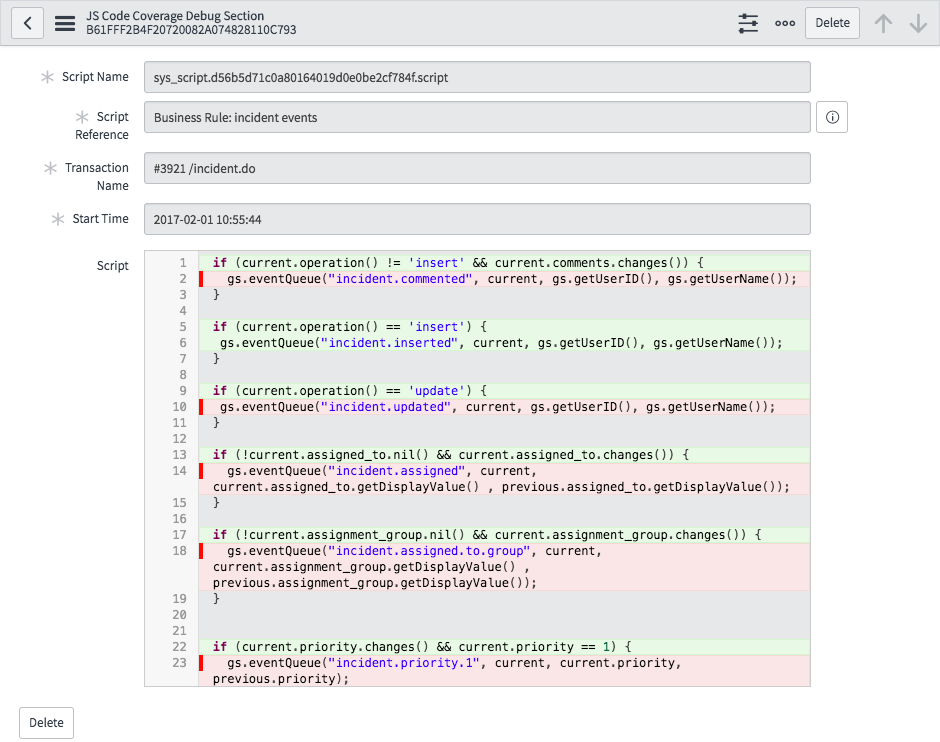Go to previous record with up arrow

pyautogui.click(x=883, y=23)
